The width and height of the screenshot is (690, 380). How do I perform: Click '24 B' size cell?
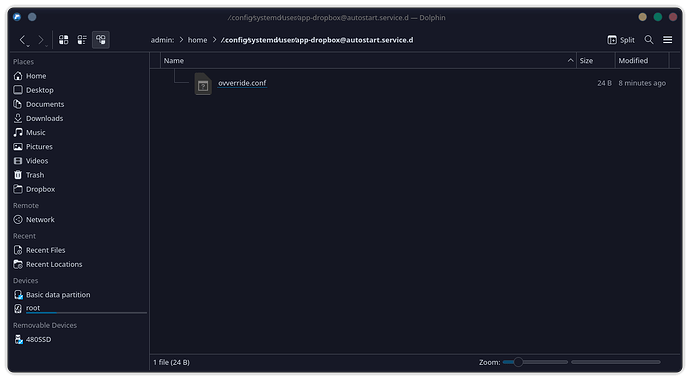coord(604,83)
